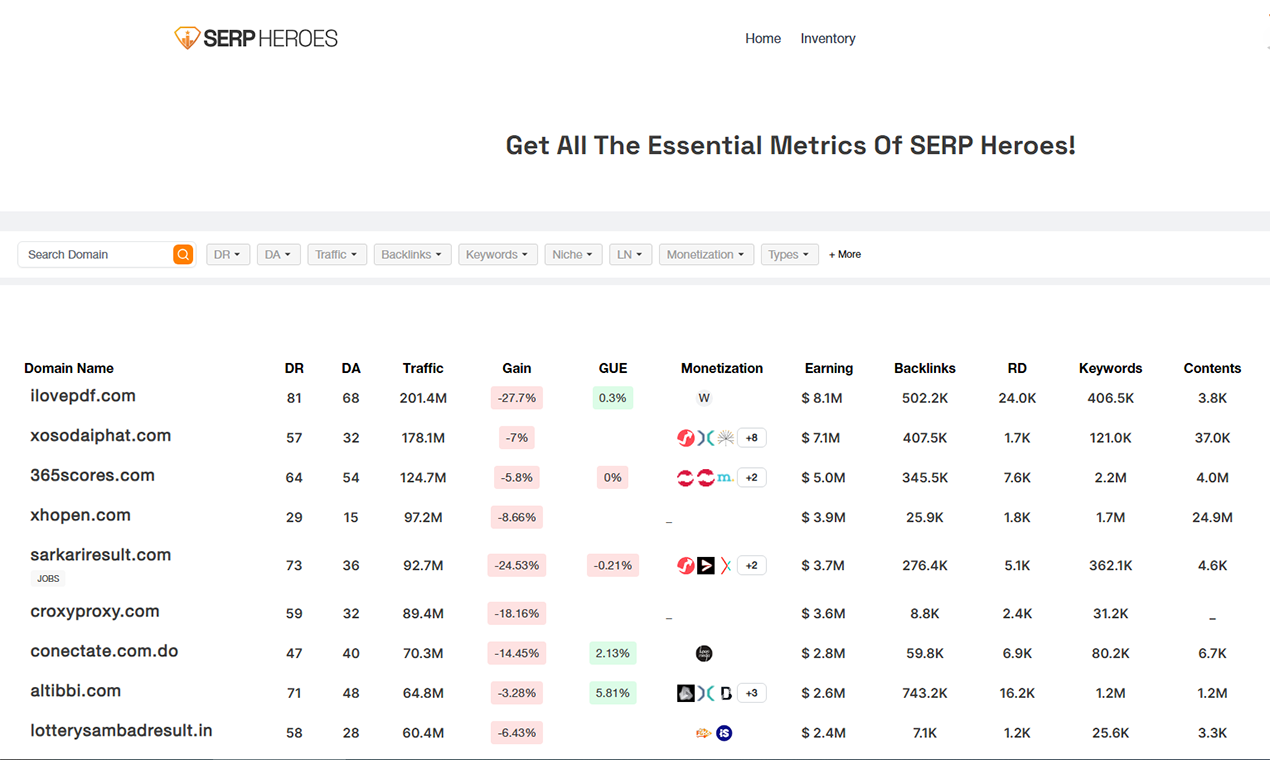
Task: Open the altibbi.com domain link
Action: [76, 691]
